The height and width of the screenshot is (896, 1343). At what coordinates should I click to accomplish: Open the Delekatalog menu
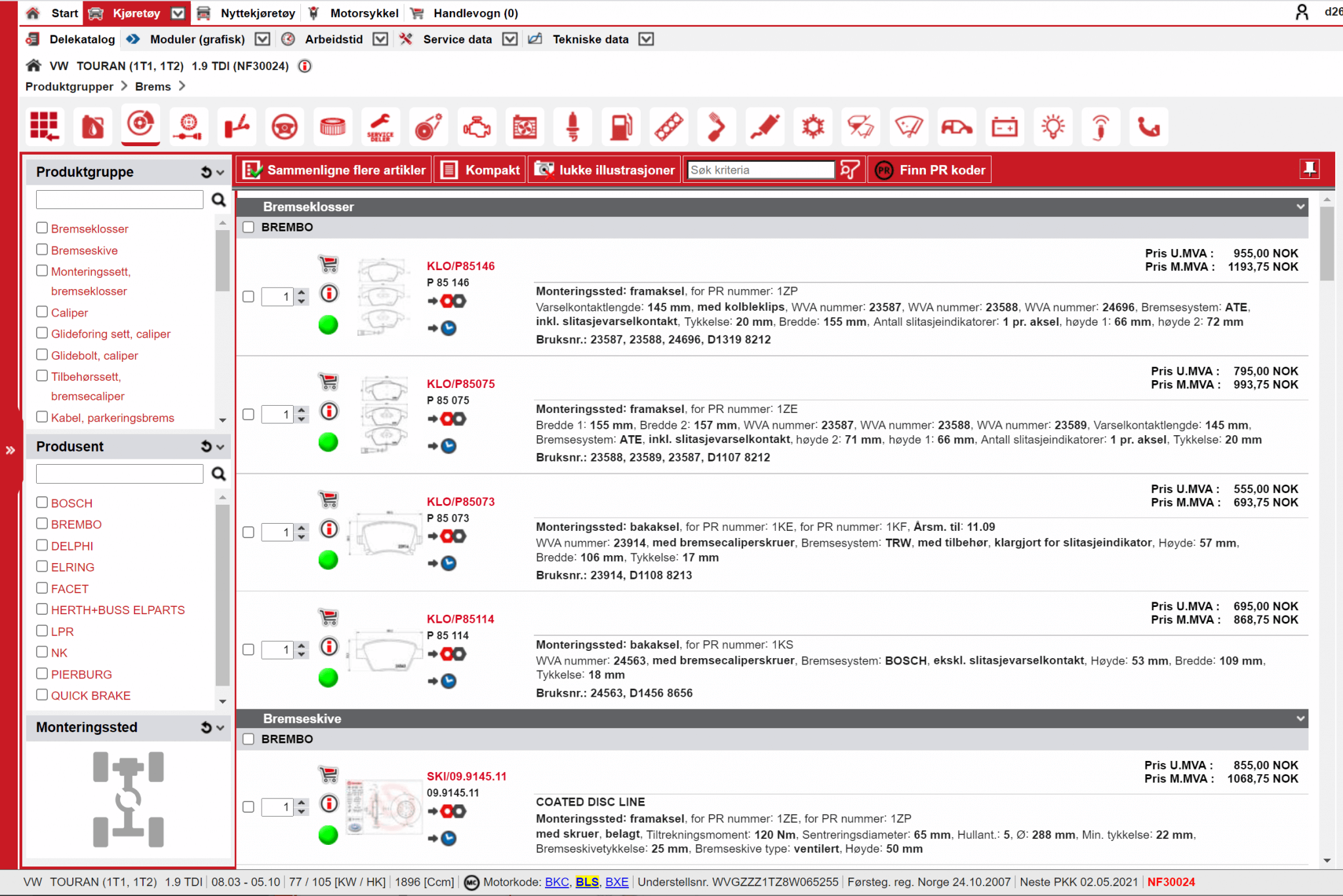[x=81, y=39]
